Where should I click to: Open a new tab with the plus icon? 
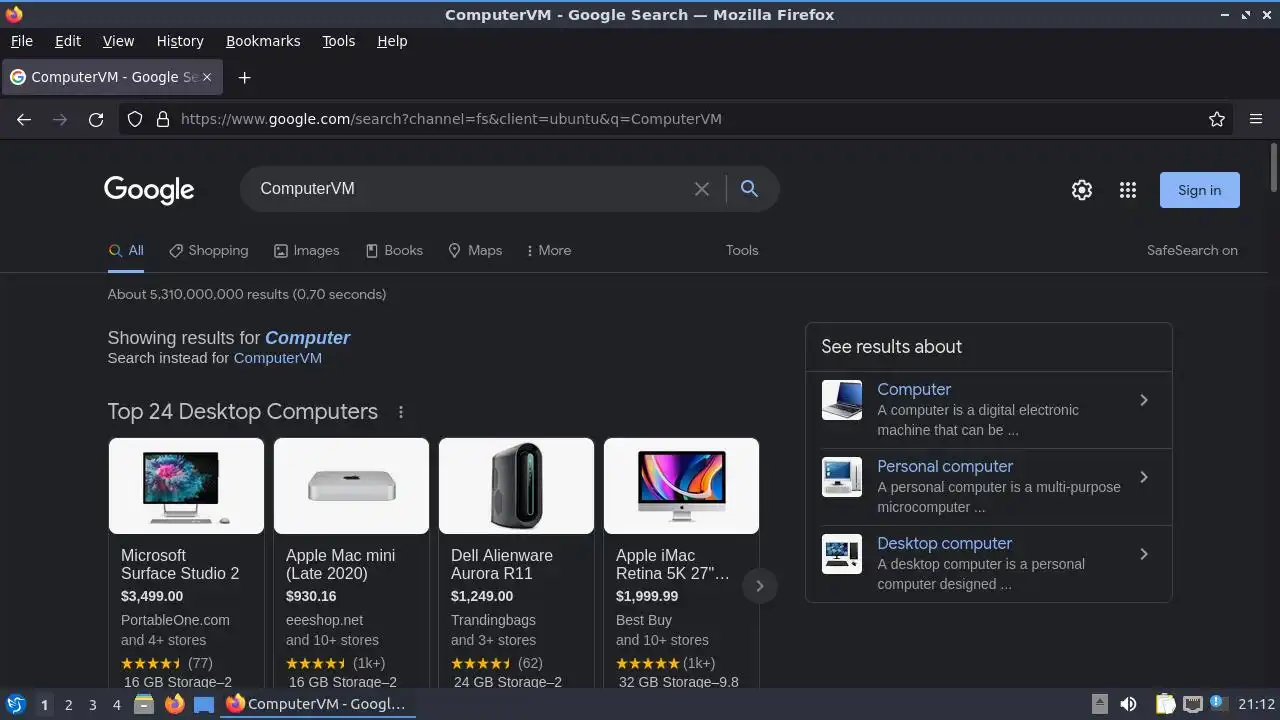coord(244,77)
